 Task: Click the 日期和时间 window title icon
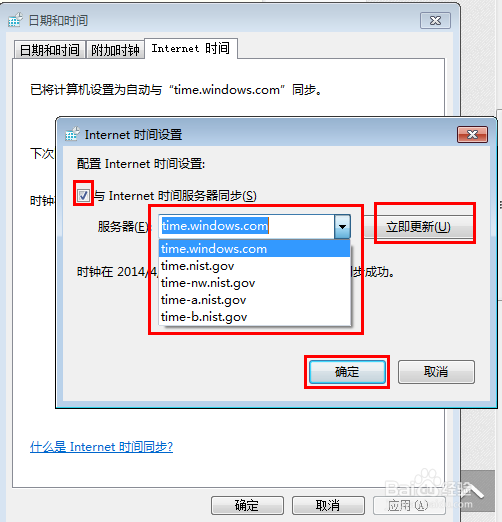(15, 20)
